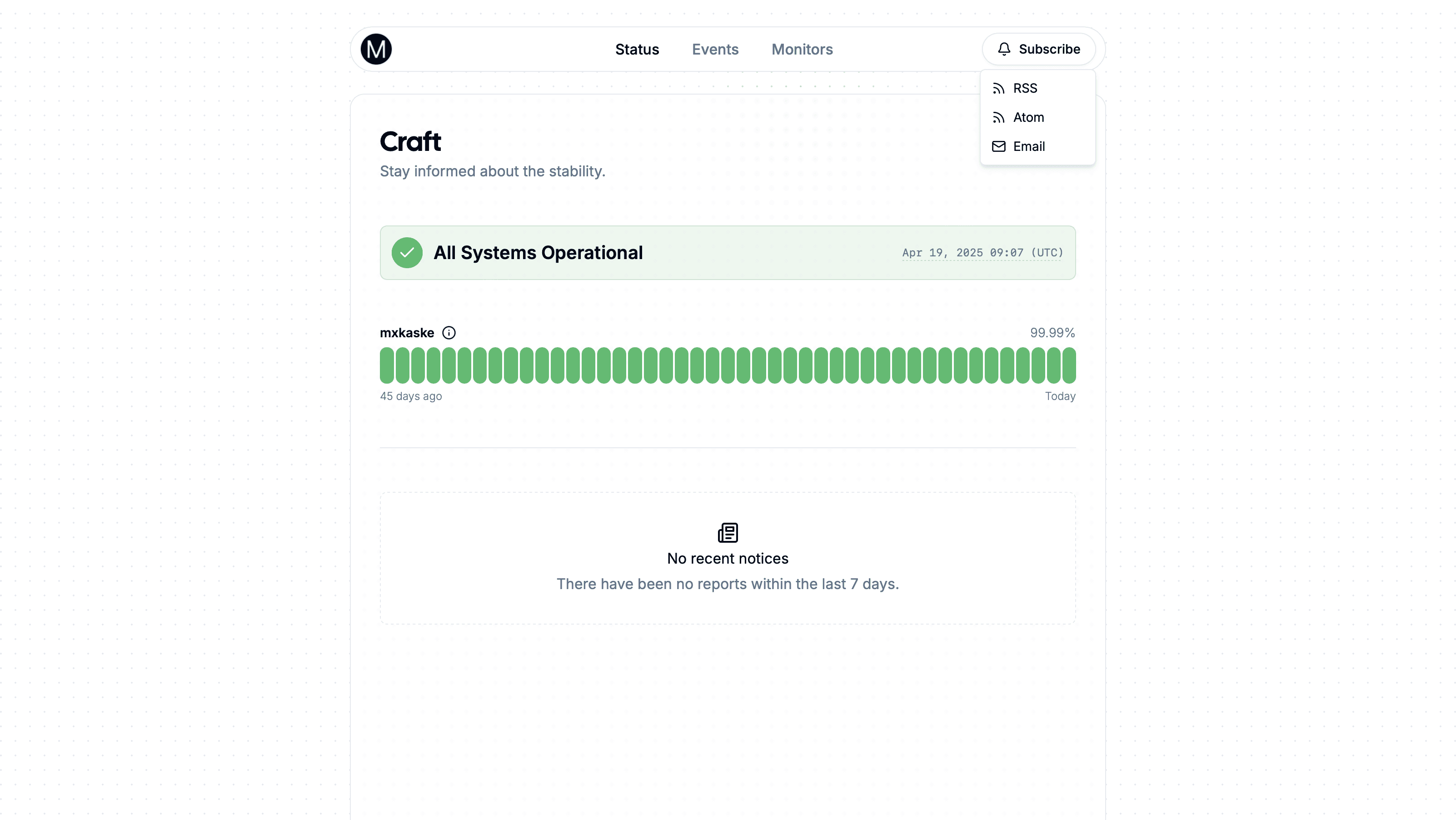Pick Email subscription option

(1037, 146)
